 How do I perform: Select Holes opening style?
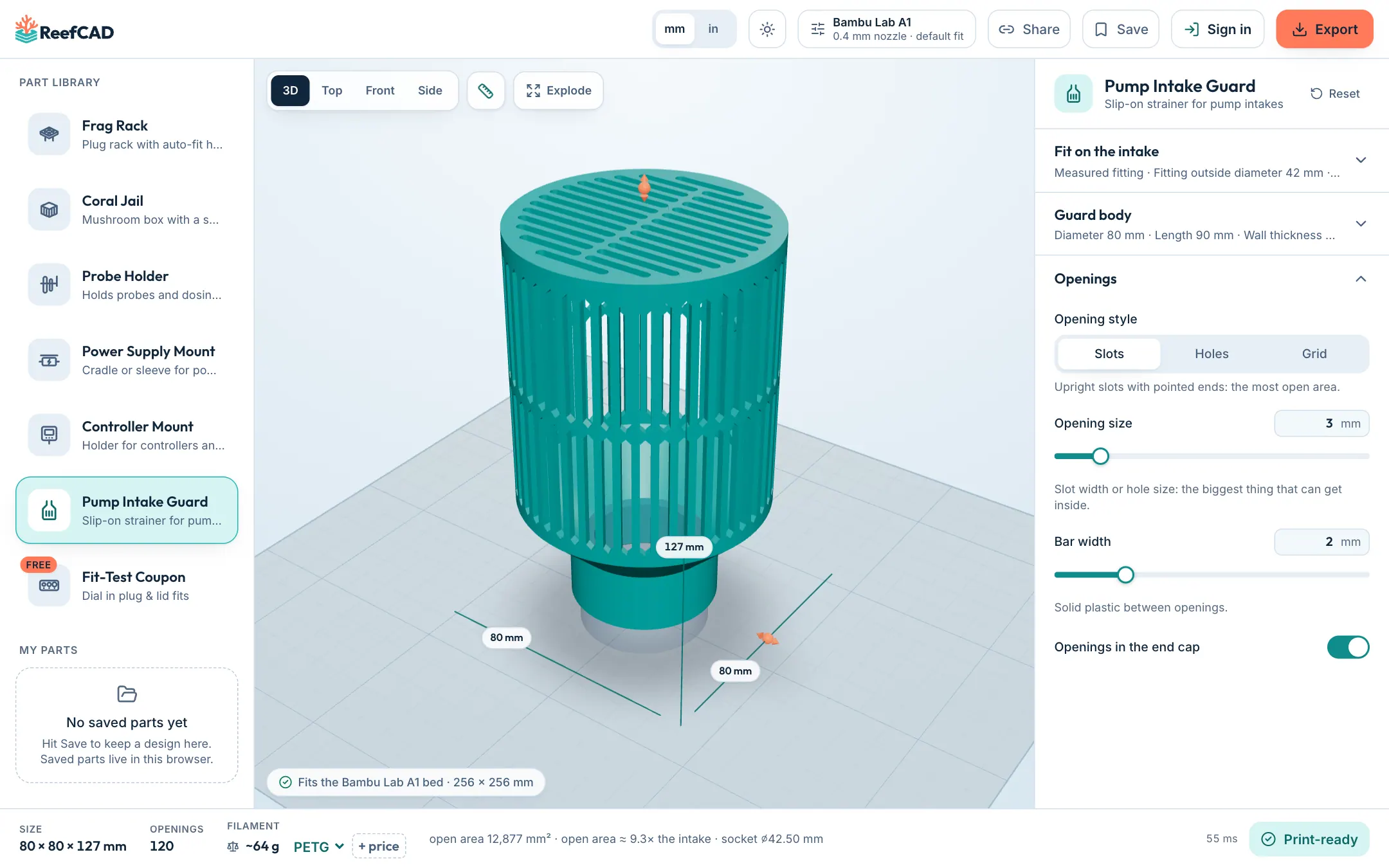pyautogui.click(x=1212, y=354)
